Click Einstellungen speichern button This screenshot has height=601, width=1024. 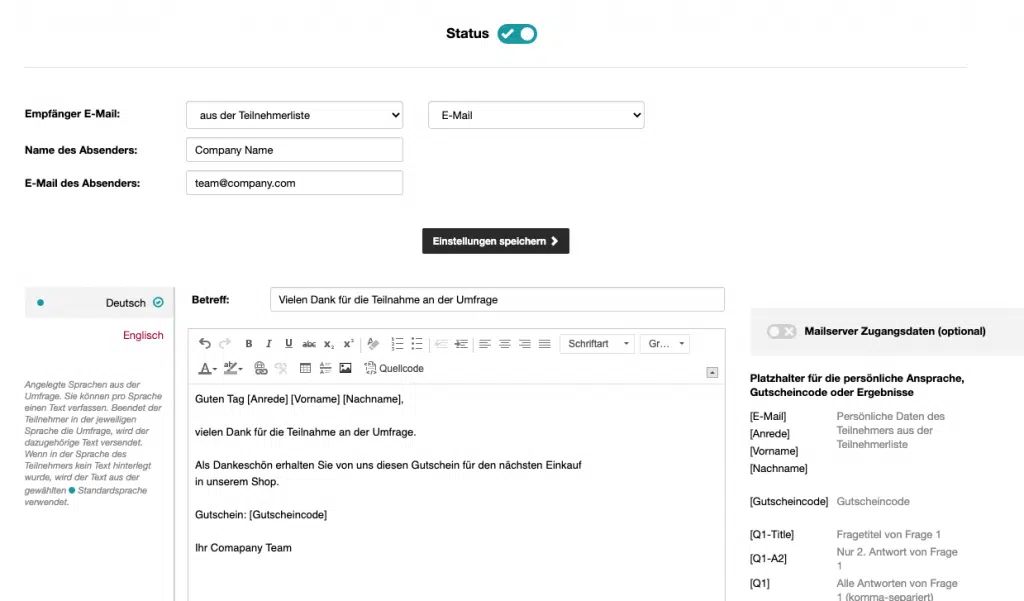coord(496,241)
